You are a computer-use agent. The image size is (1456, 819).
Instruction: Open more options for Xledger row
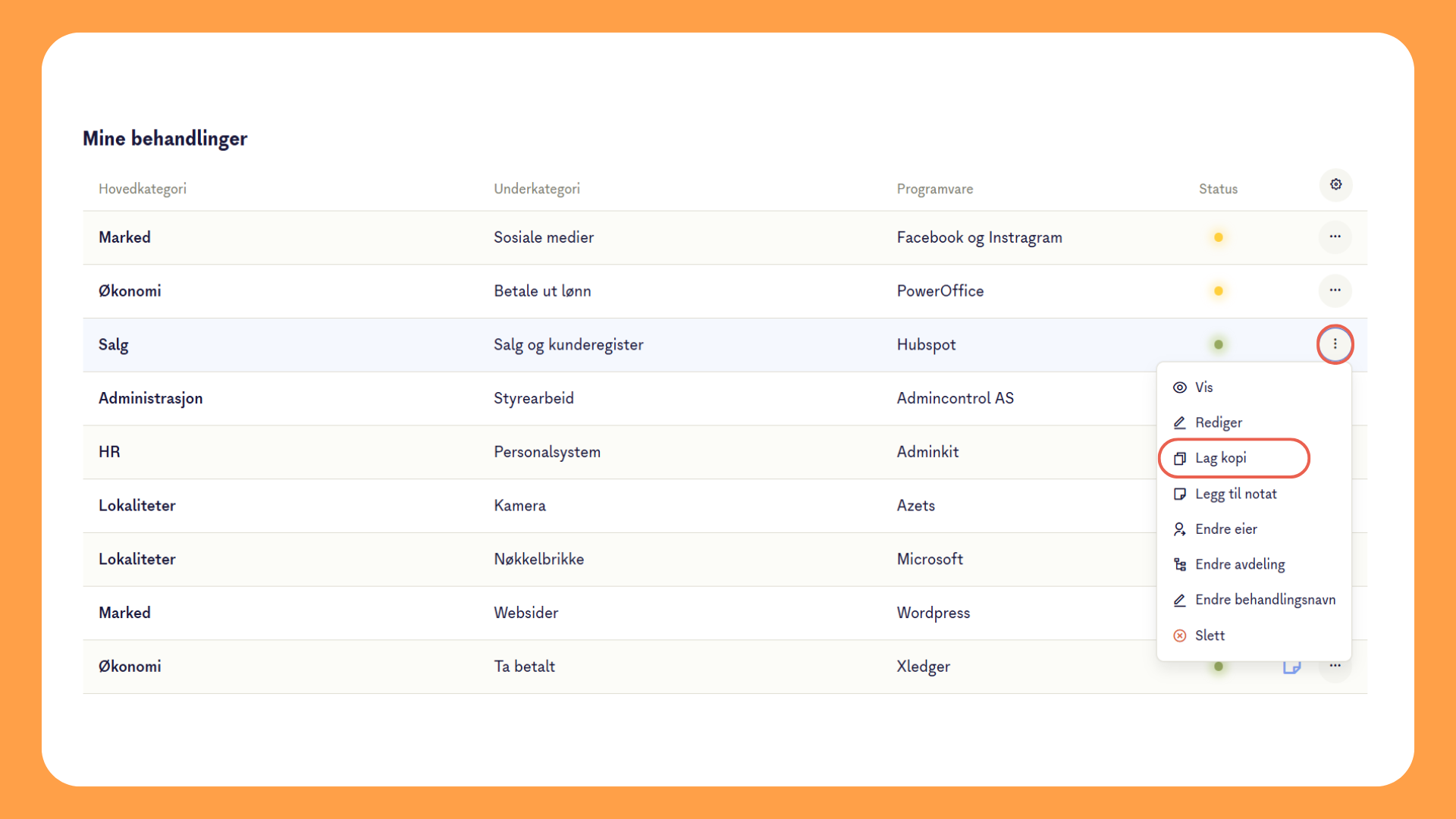(1335, 666)
